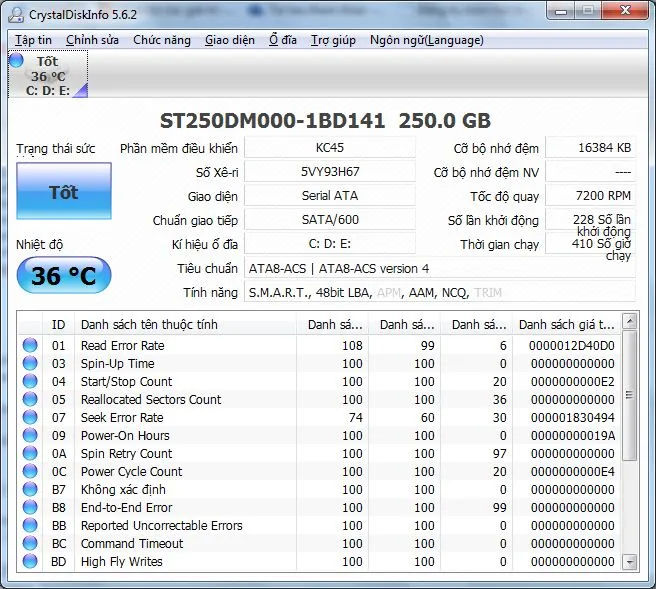Click status orb for Read Error Rate
This screenshot has height=589, width=656.
30,345
